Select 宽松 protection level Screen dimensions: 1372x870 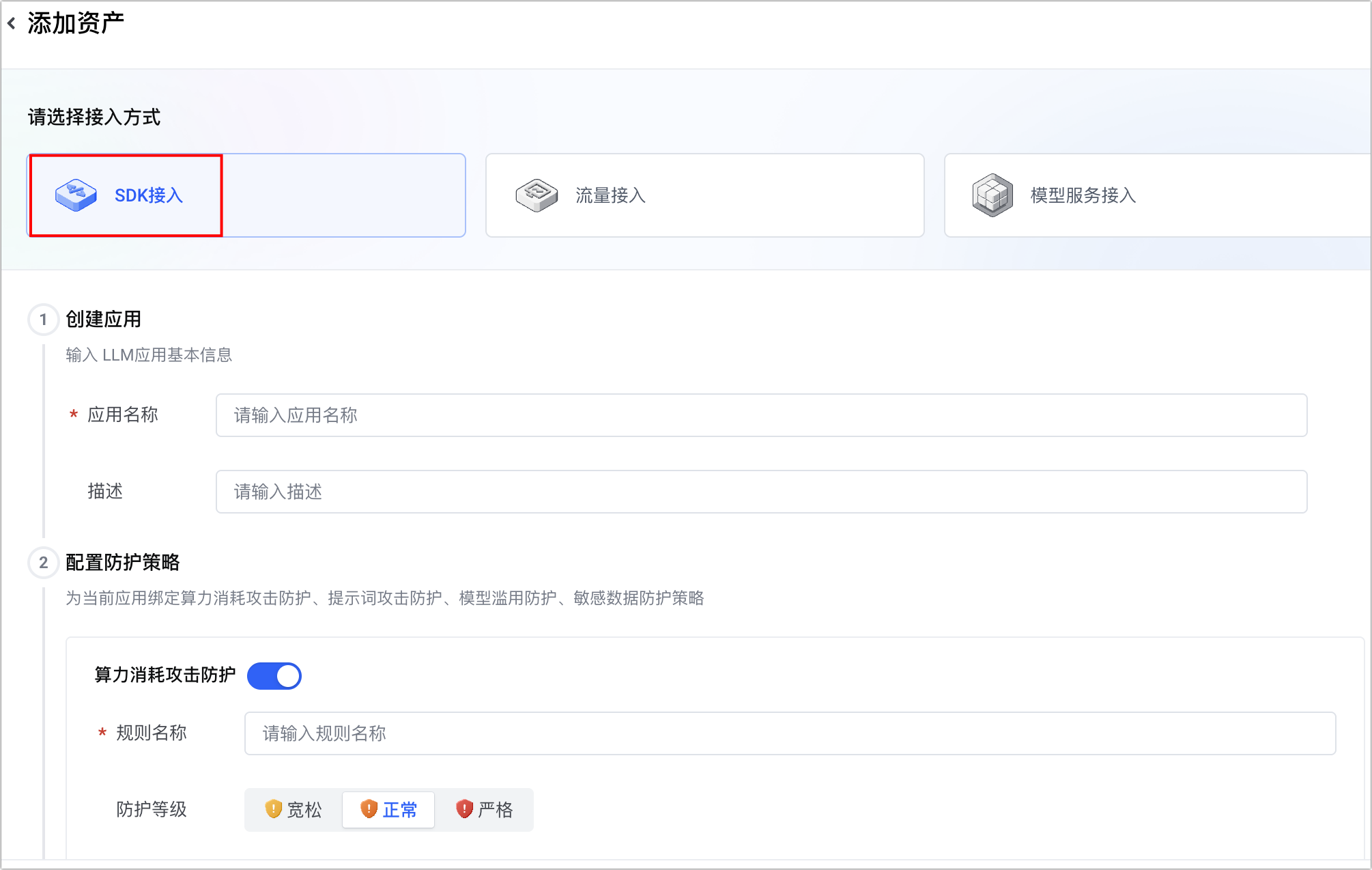[x=294, y=810]
